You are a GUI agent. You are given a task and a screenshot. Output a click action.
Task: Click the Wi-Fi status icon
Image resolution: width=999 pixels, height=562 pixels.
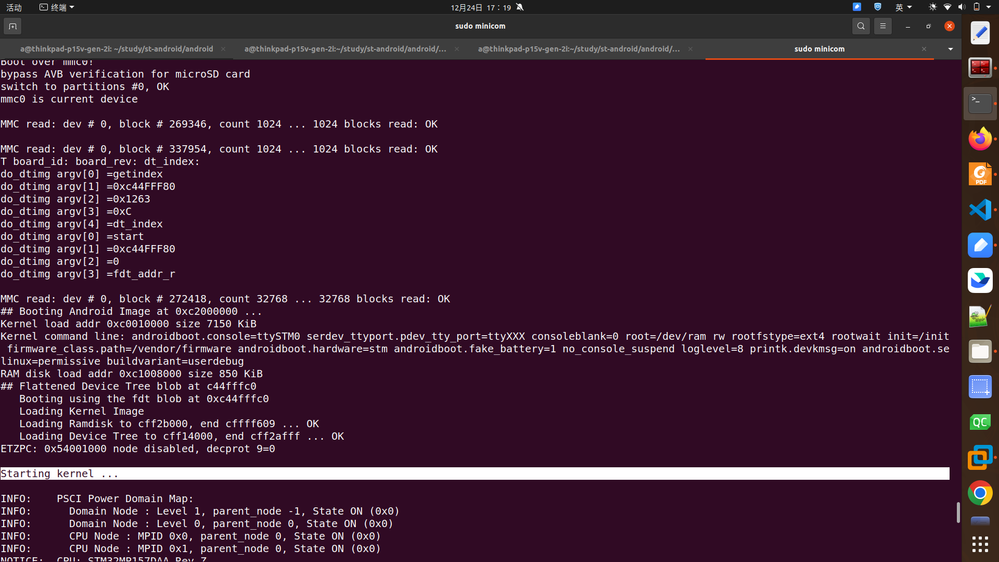pos(947,7)
